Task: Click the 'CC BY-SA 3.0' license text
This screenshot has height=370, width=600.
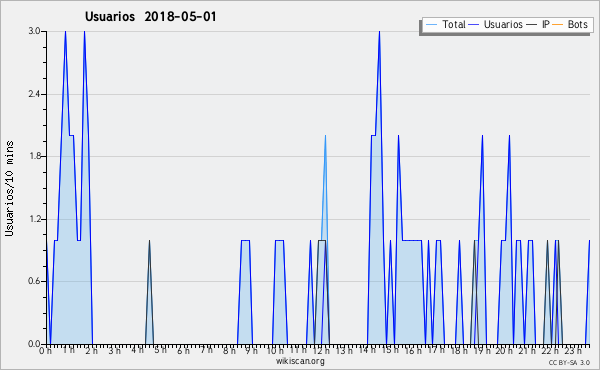Action: pos(569,363)
